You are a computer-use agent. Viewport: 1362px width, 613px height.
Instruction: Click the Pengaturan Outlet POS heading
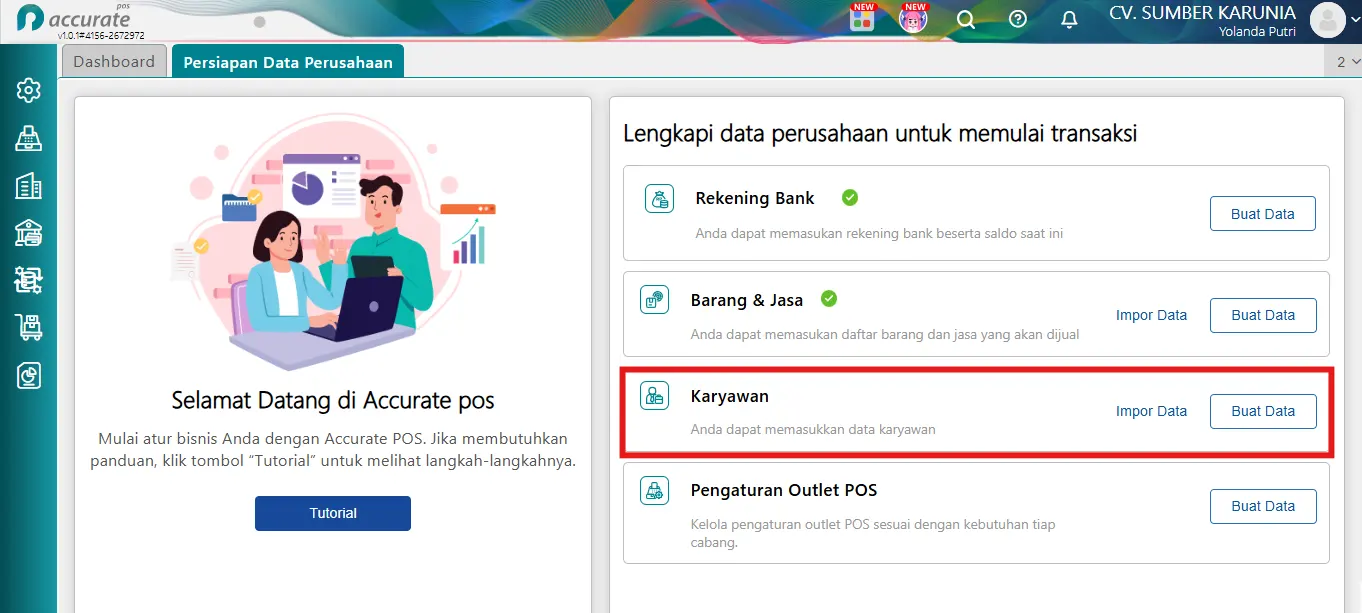(784, 491)
